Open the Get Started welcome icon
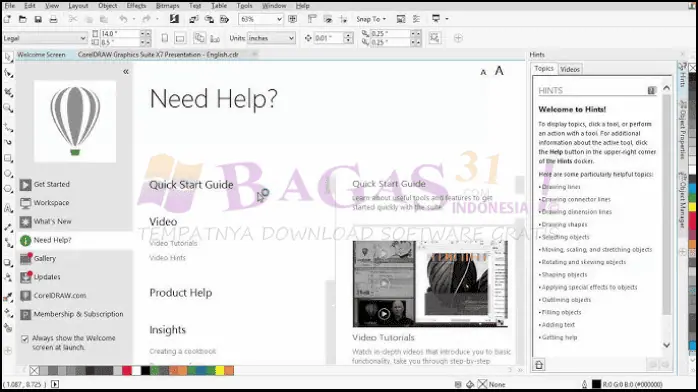This screenshot has width=698, height=392. pyautogui.click(x=25, y=184)
